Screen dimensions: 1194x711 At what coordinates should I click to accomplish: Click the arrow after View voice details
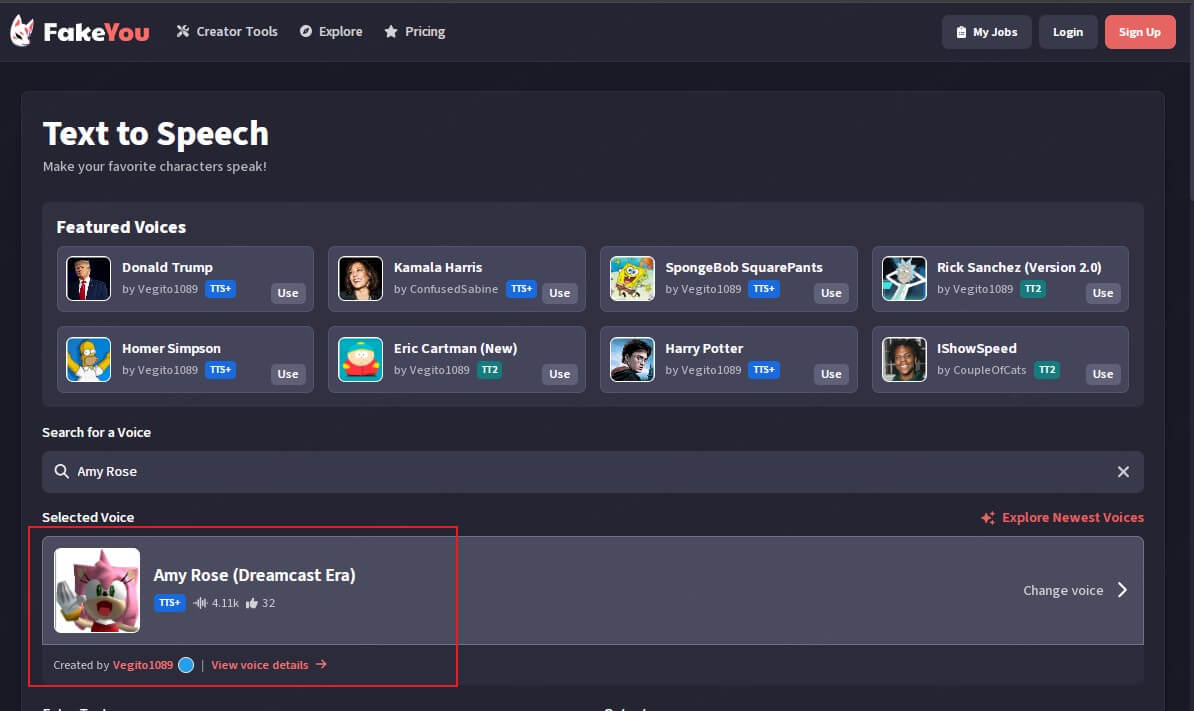tap(321, 665)
